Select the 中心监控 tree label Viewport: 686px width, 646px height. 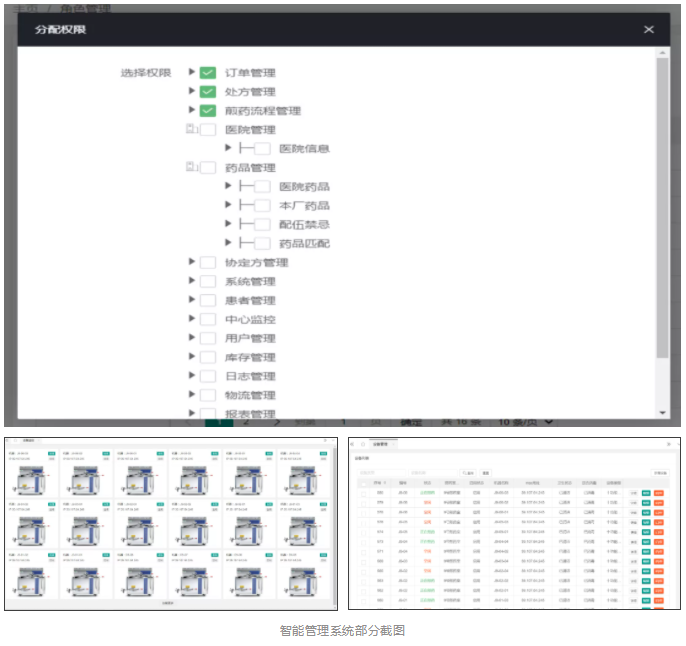tap(250, 320)
